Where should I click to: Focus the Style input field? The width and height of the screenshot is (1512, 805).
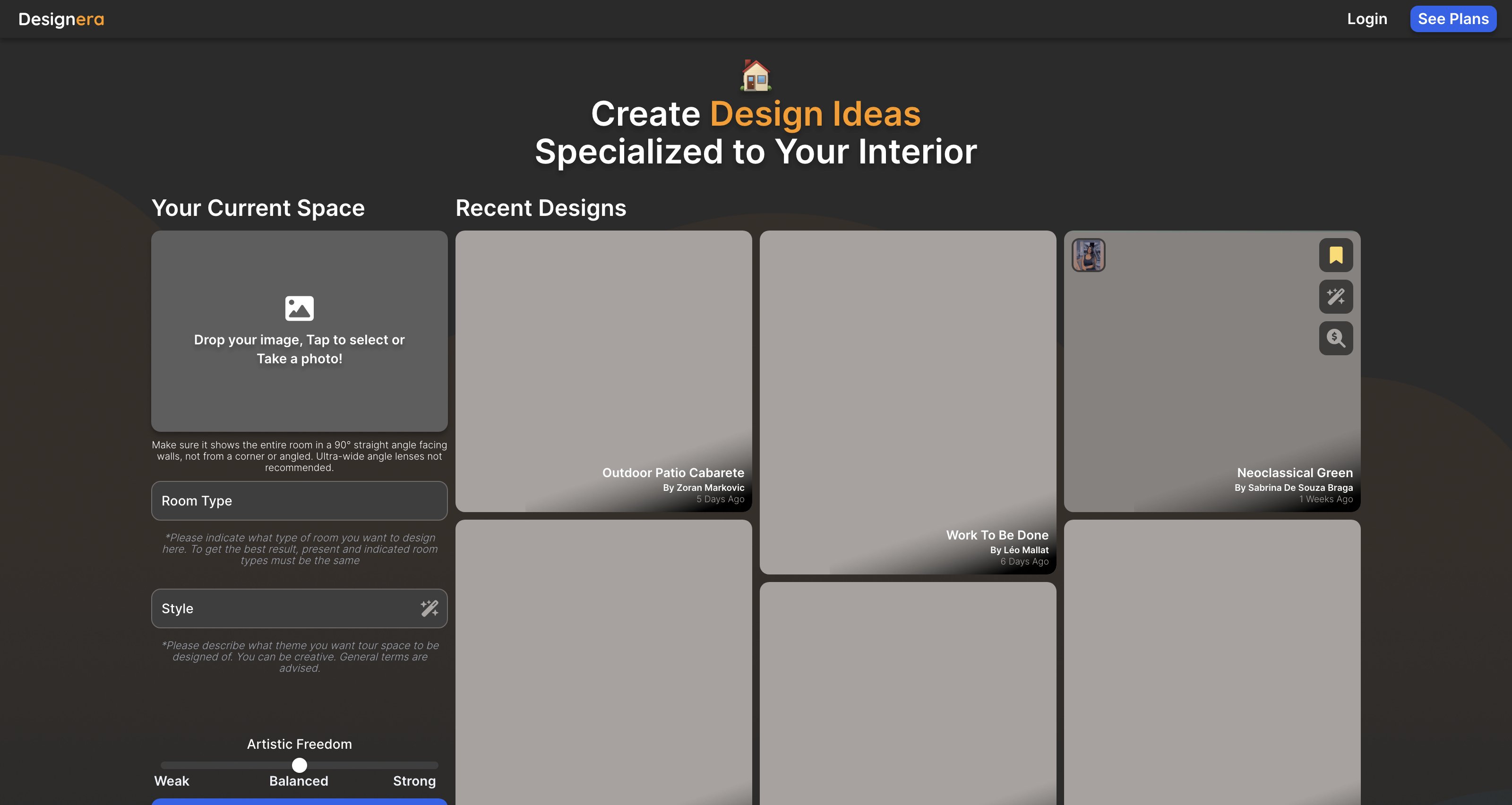coord(300,608)
